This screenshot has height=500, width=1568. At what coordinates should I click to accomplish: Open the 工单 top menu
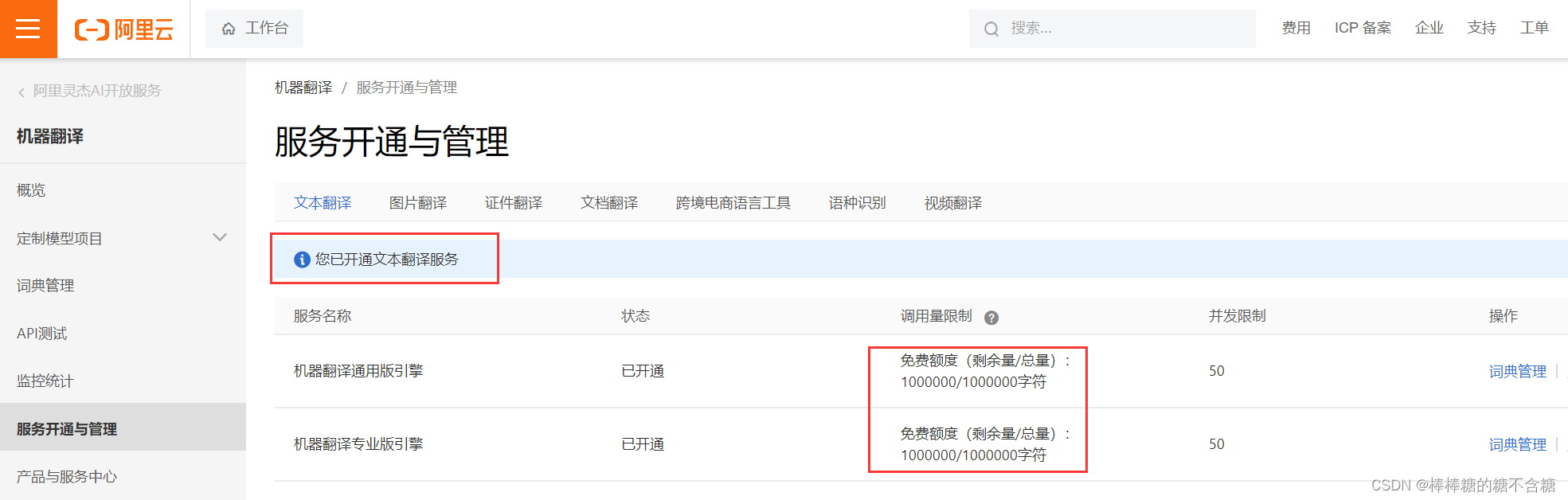[1535, 28]
